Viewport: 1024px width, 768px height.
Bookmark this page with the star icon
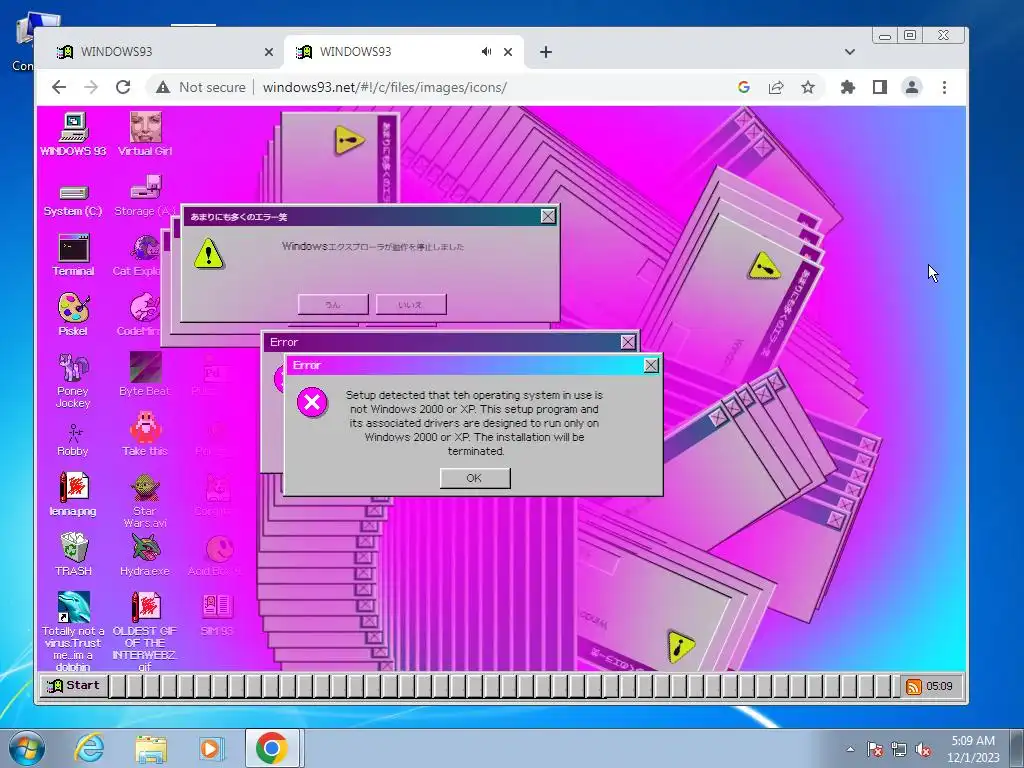click(808, 87)
